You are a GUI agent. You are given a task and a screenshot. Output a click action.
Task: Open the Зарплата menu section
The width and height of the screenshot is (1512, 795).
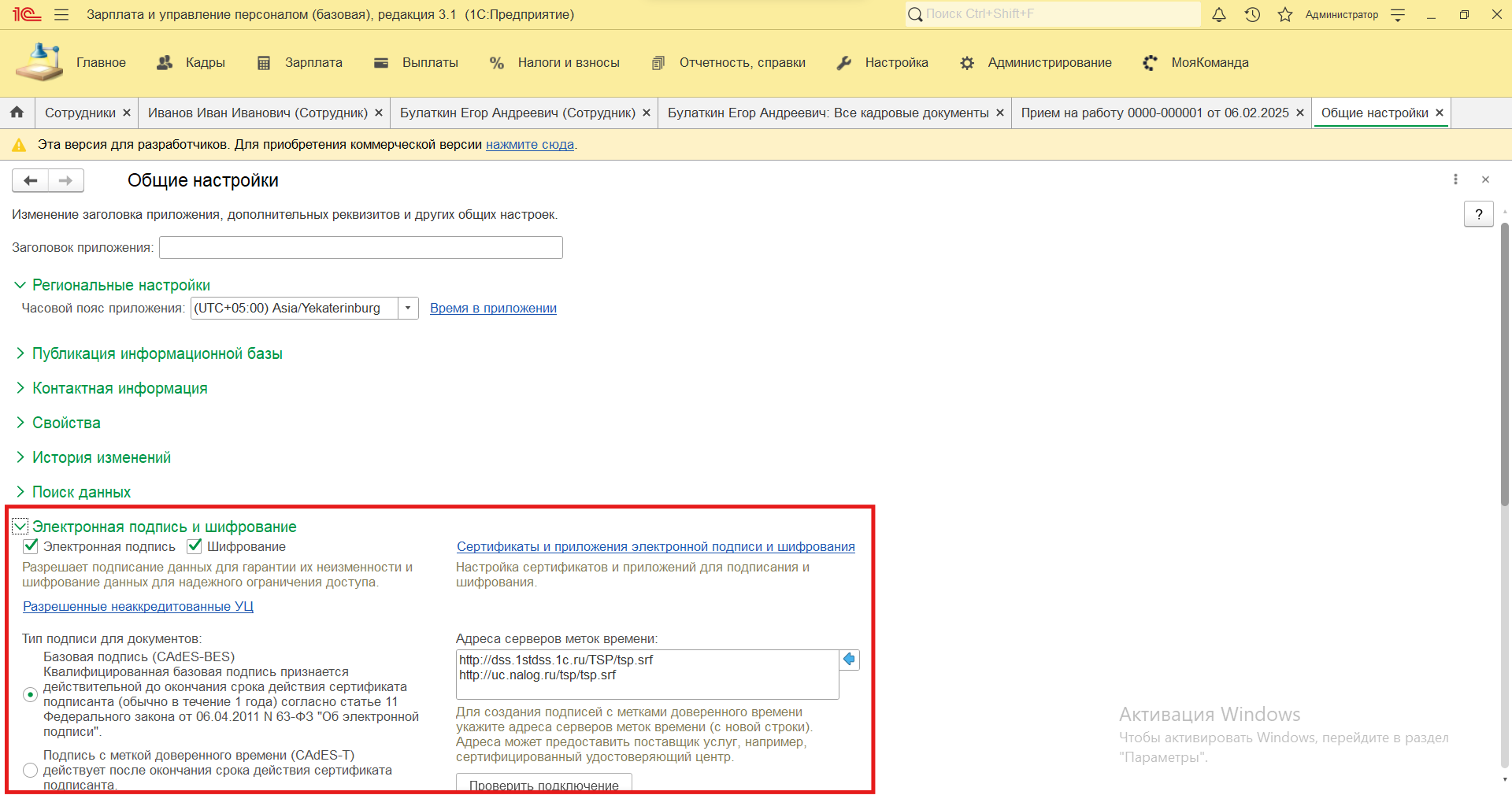click(313, 63)
